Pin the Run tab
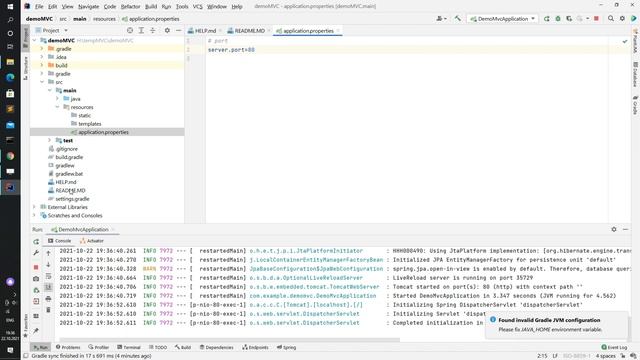Viewport: 640px width, 360px height. pyautogui.click(x=36, y=330)
